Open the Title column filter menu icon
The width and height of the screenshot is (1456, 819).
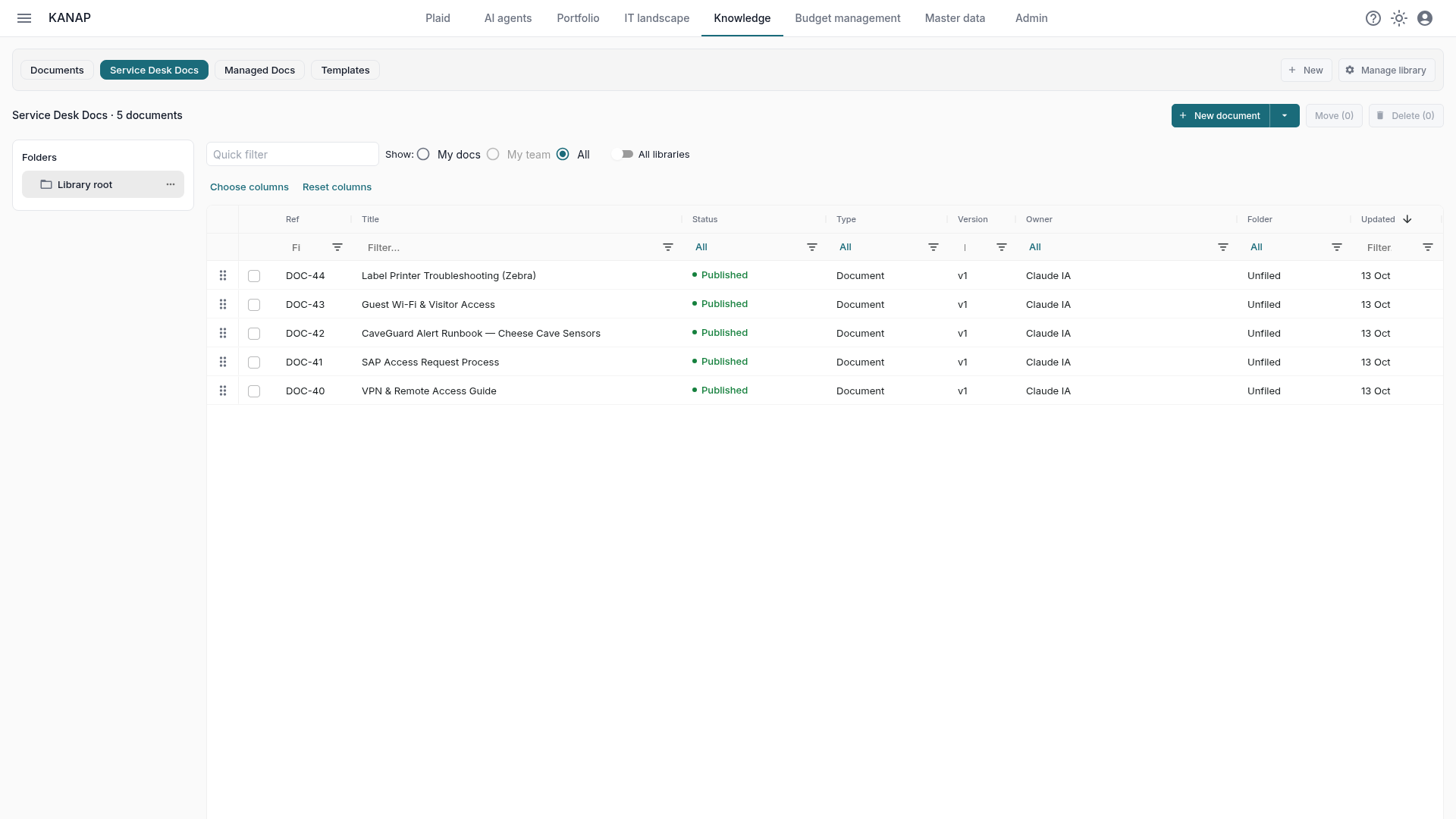click(668, 247)
